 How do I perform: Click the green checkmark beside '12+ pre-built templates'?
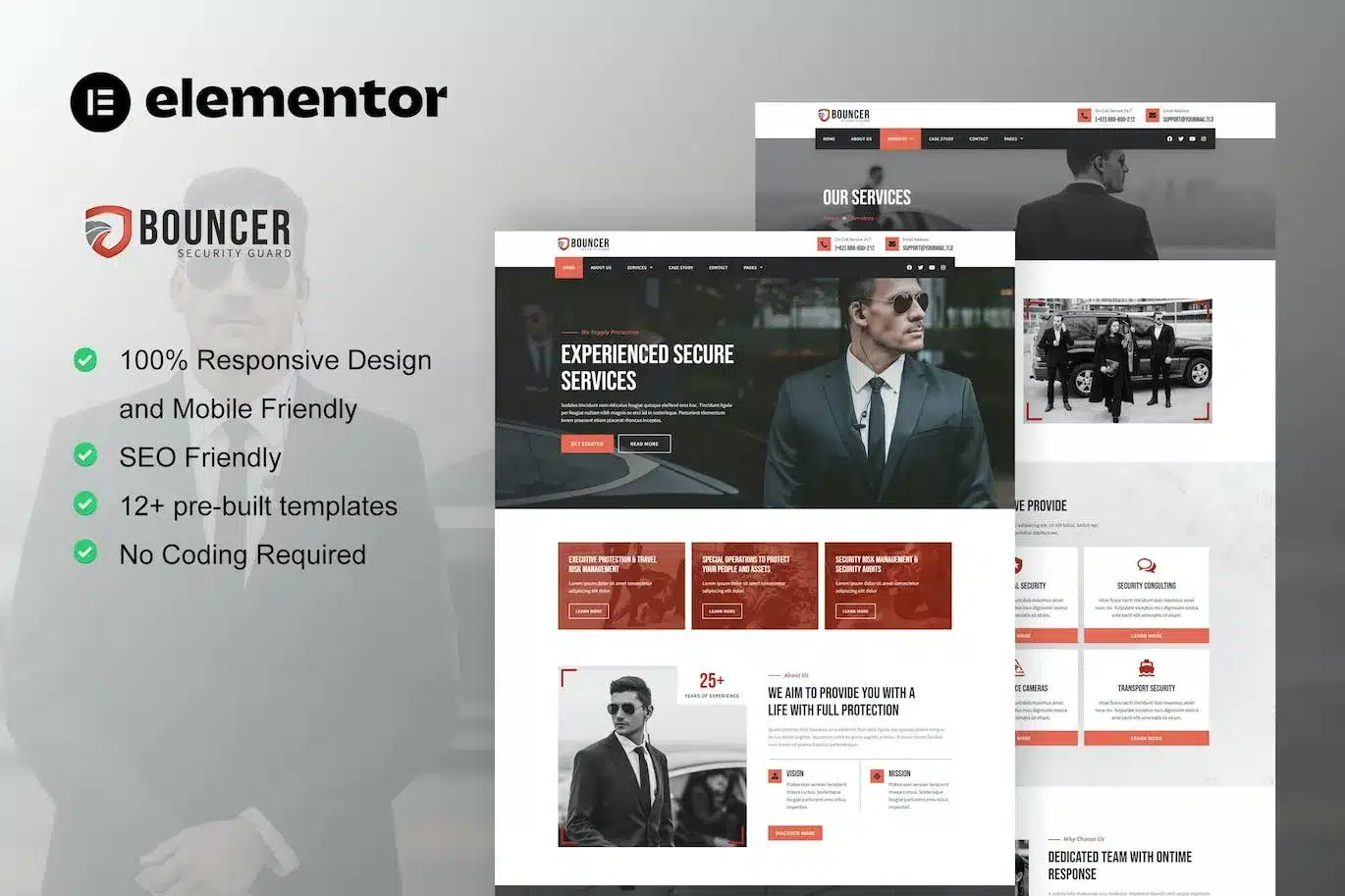[x=85, y=503]
